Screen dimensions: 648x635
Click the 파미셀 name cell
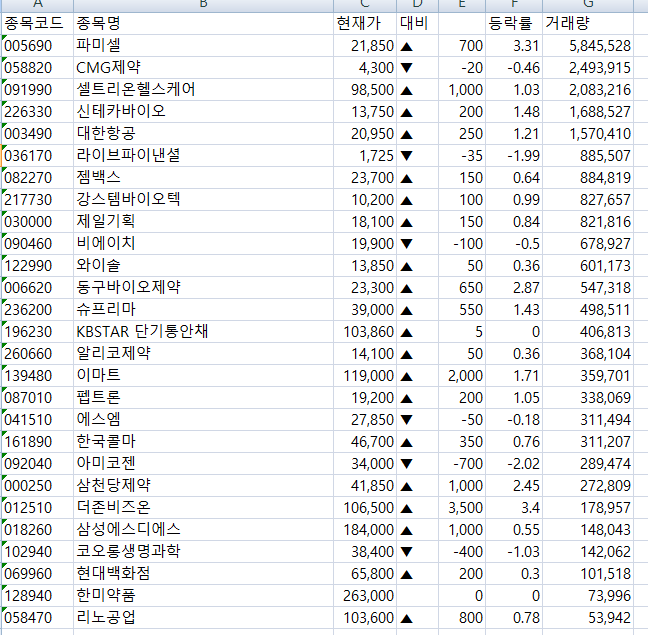(x=203, y=45)
